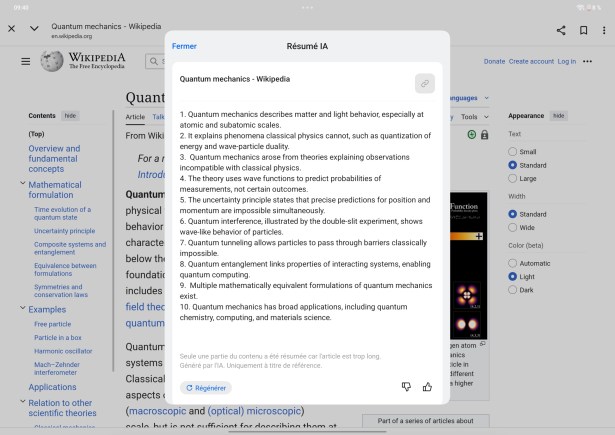This screenshot has height=435, width=615.
Task: Open the browser three-dot overflow menu
Action: coord(604,30)
